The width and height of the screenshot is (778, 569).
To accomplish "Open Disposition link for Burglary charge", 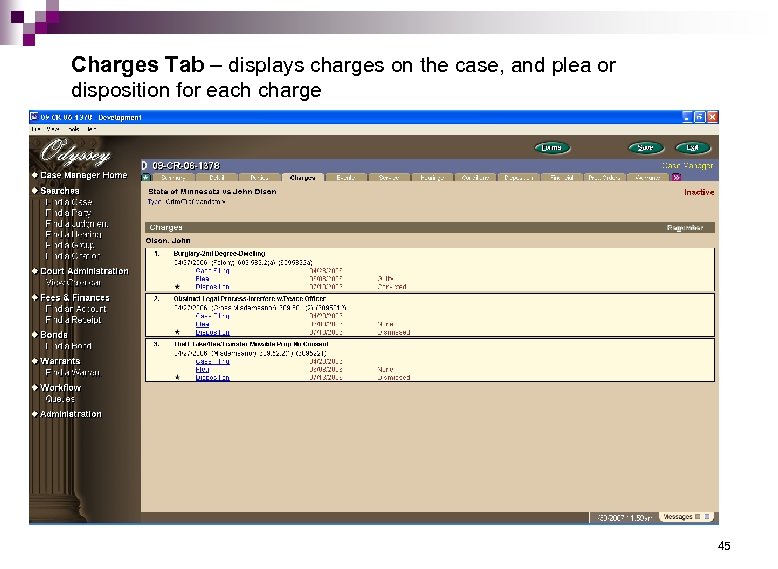I will click(x=212, y=287).
